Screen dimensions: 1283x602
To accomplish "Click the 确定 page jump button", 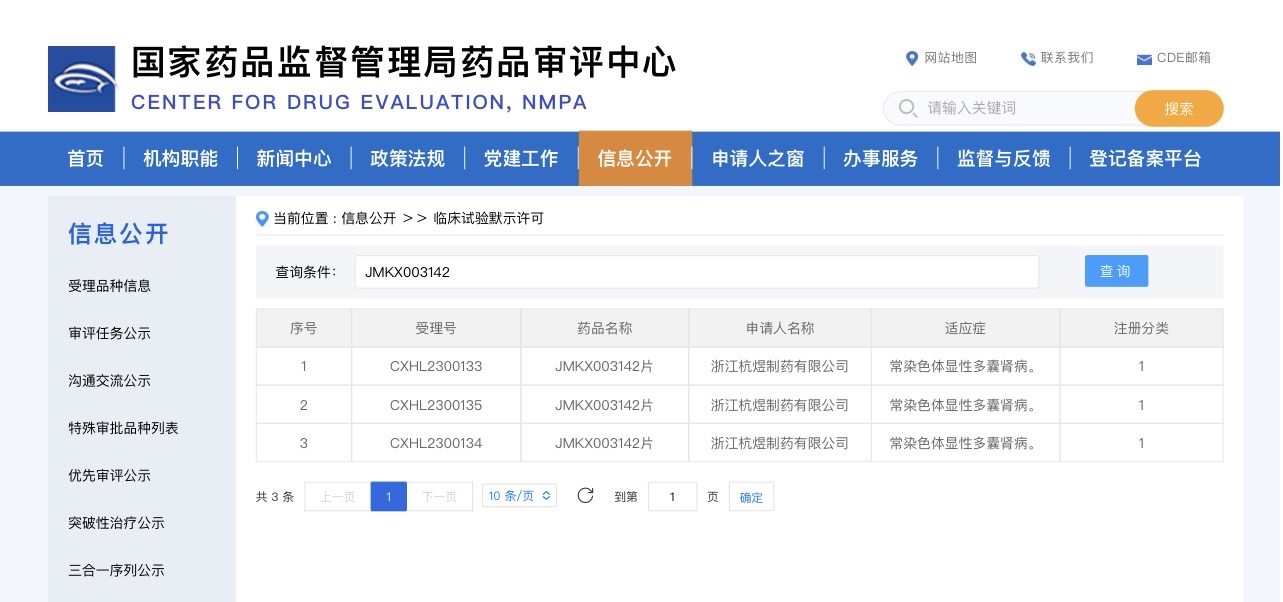I will tap(751, 497).
